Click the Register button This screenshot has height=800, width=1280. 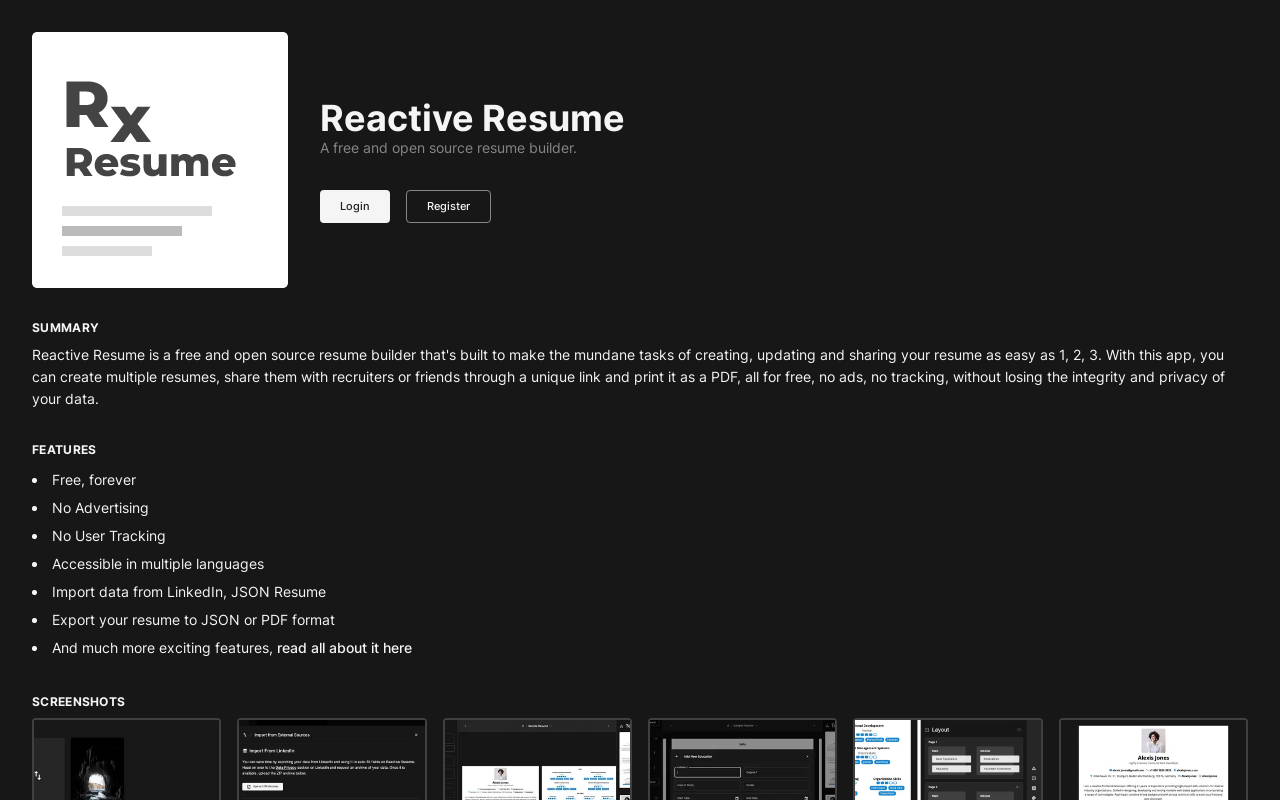[x=448, y=206]
